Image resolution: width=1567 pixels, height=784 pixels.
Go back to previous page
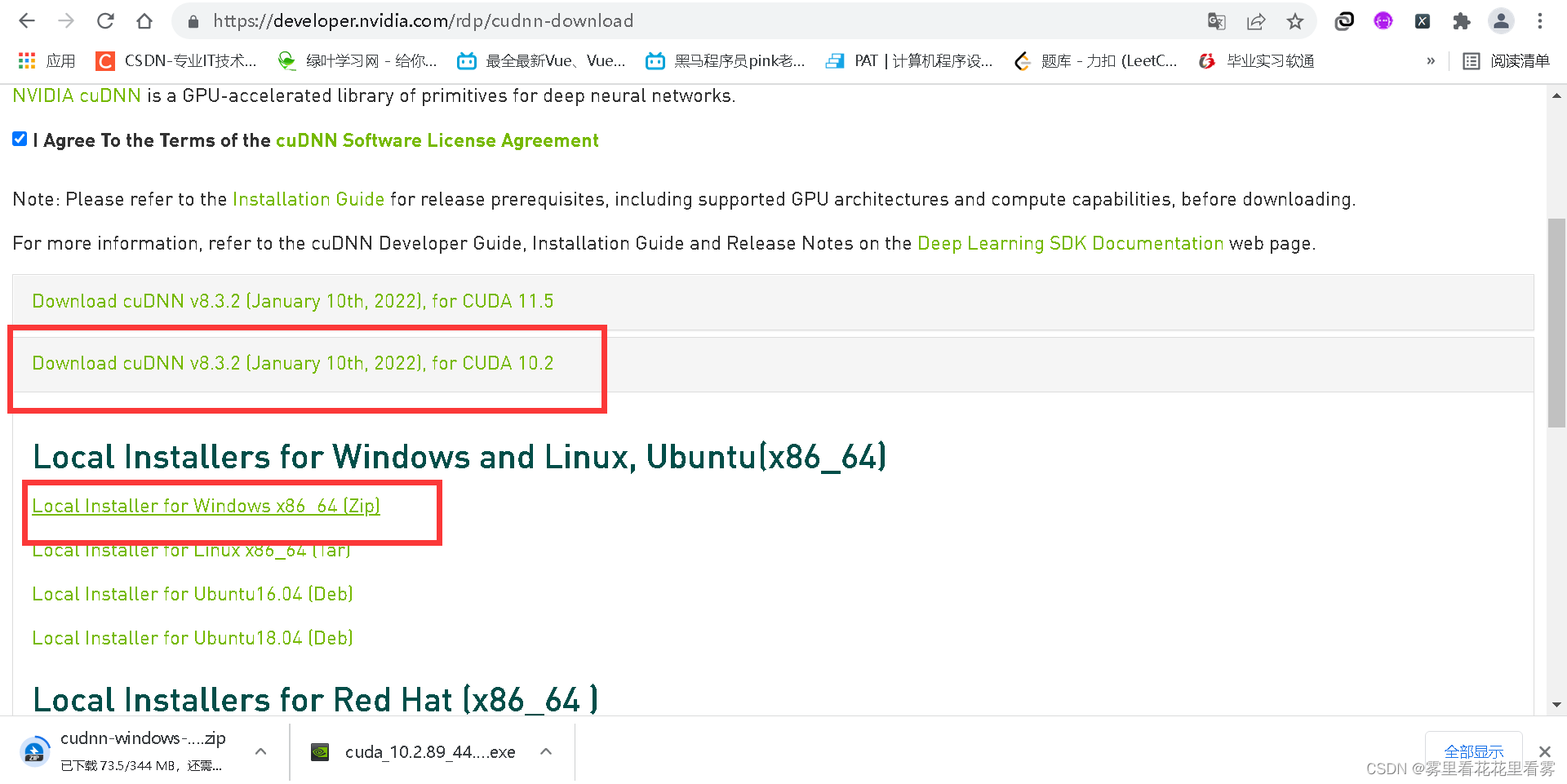point(27,21)
